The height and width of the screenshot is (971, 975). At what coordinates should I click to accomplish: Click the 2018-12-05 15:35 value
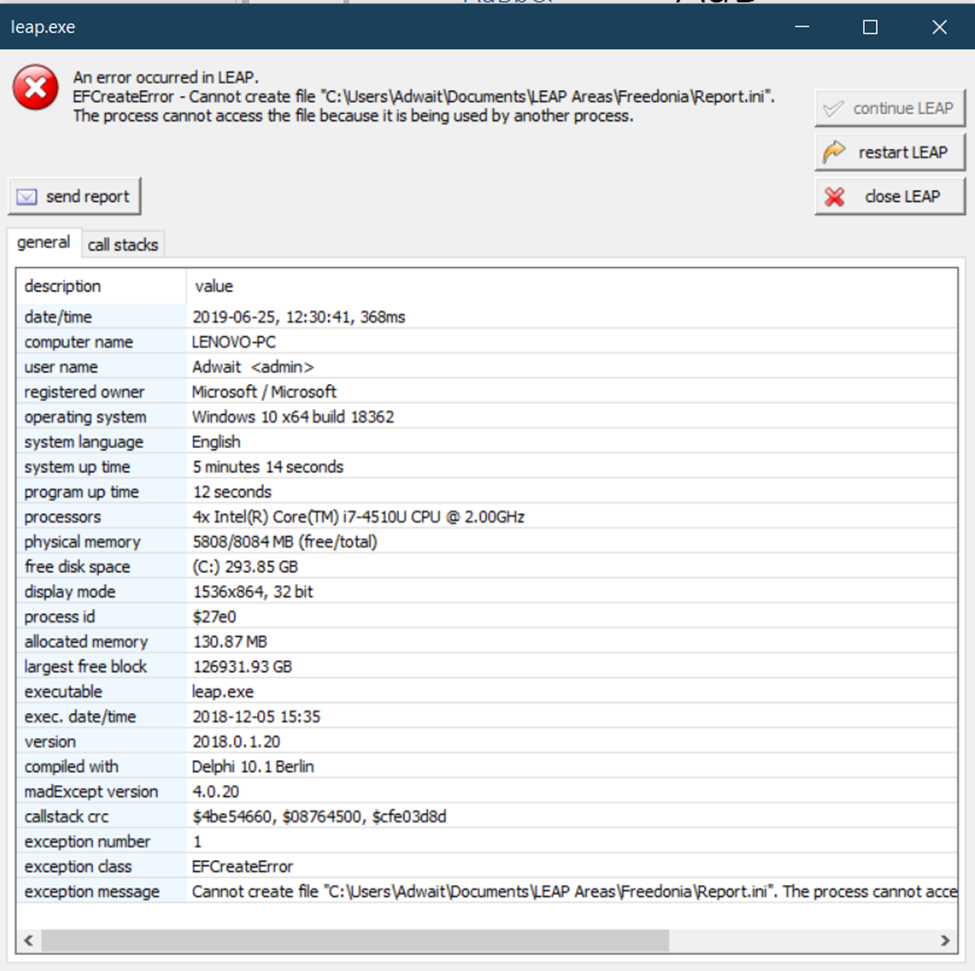click(x=256, y=717)
